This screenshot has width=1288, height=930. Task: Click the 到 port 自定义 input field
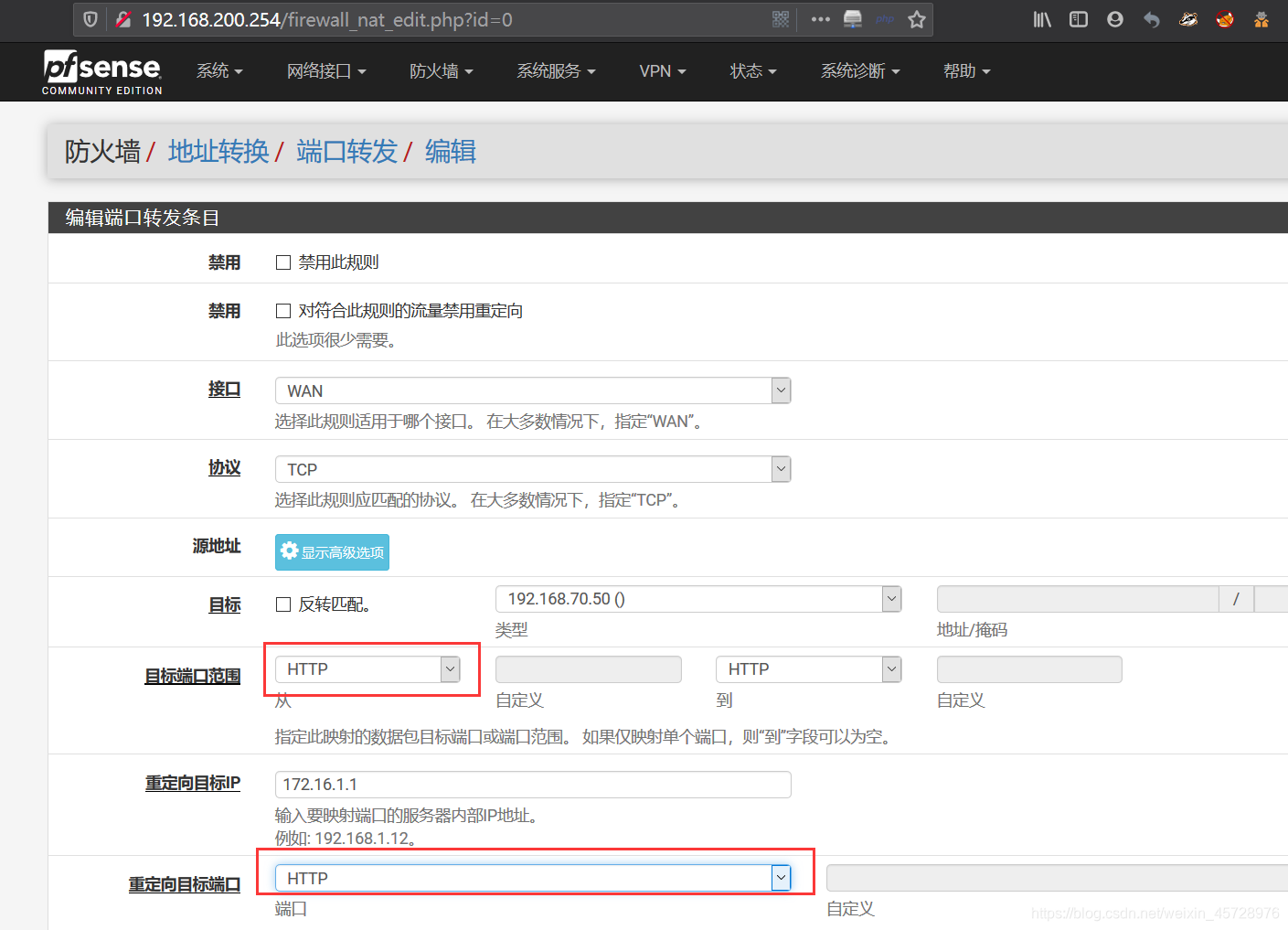1029,669
